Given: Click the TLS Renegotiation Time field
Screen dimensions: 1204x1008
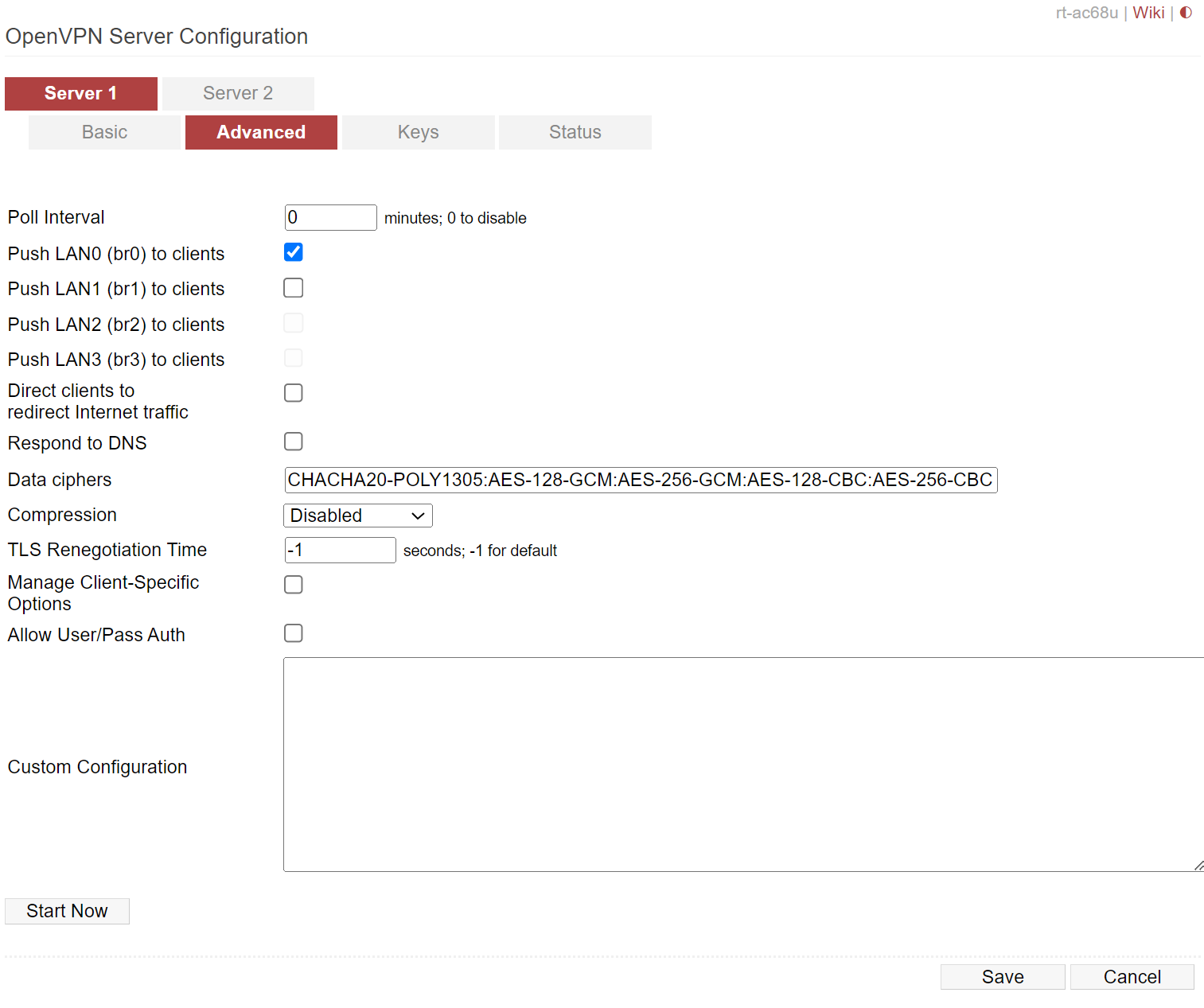Looking at the screenshot, I should tap(340, 550).
